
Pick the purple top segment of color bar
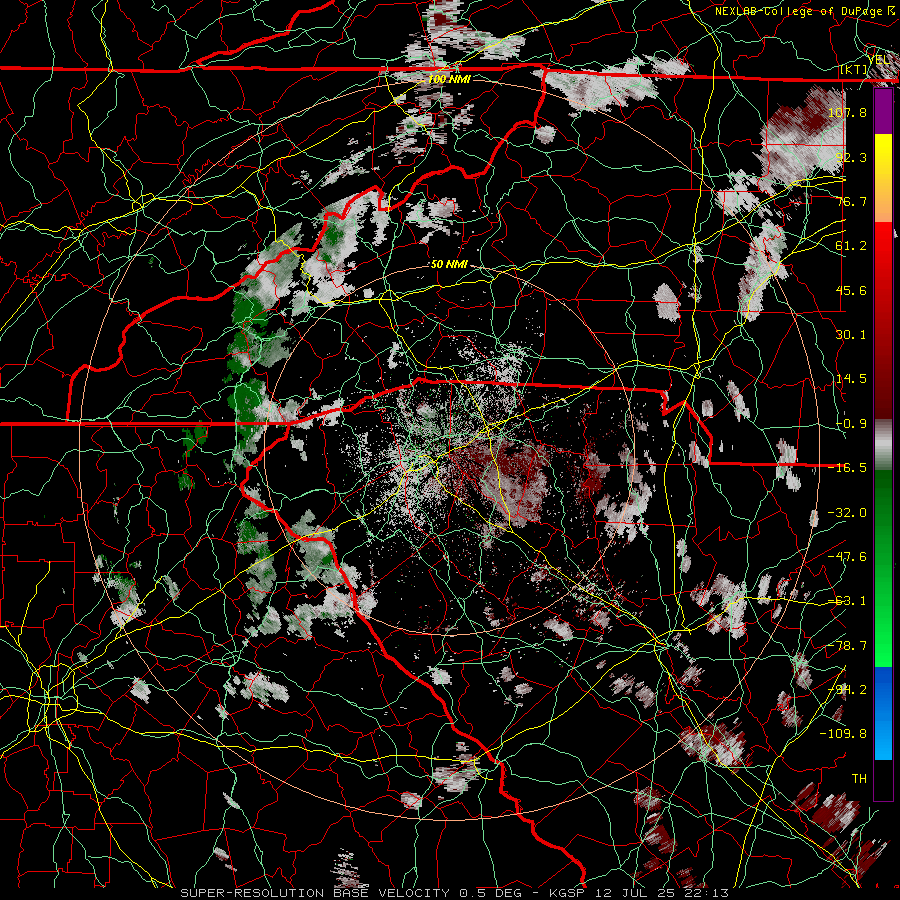point(883,111)
